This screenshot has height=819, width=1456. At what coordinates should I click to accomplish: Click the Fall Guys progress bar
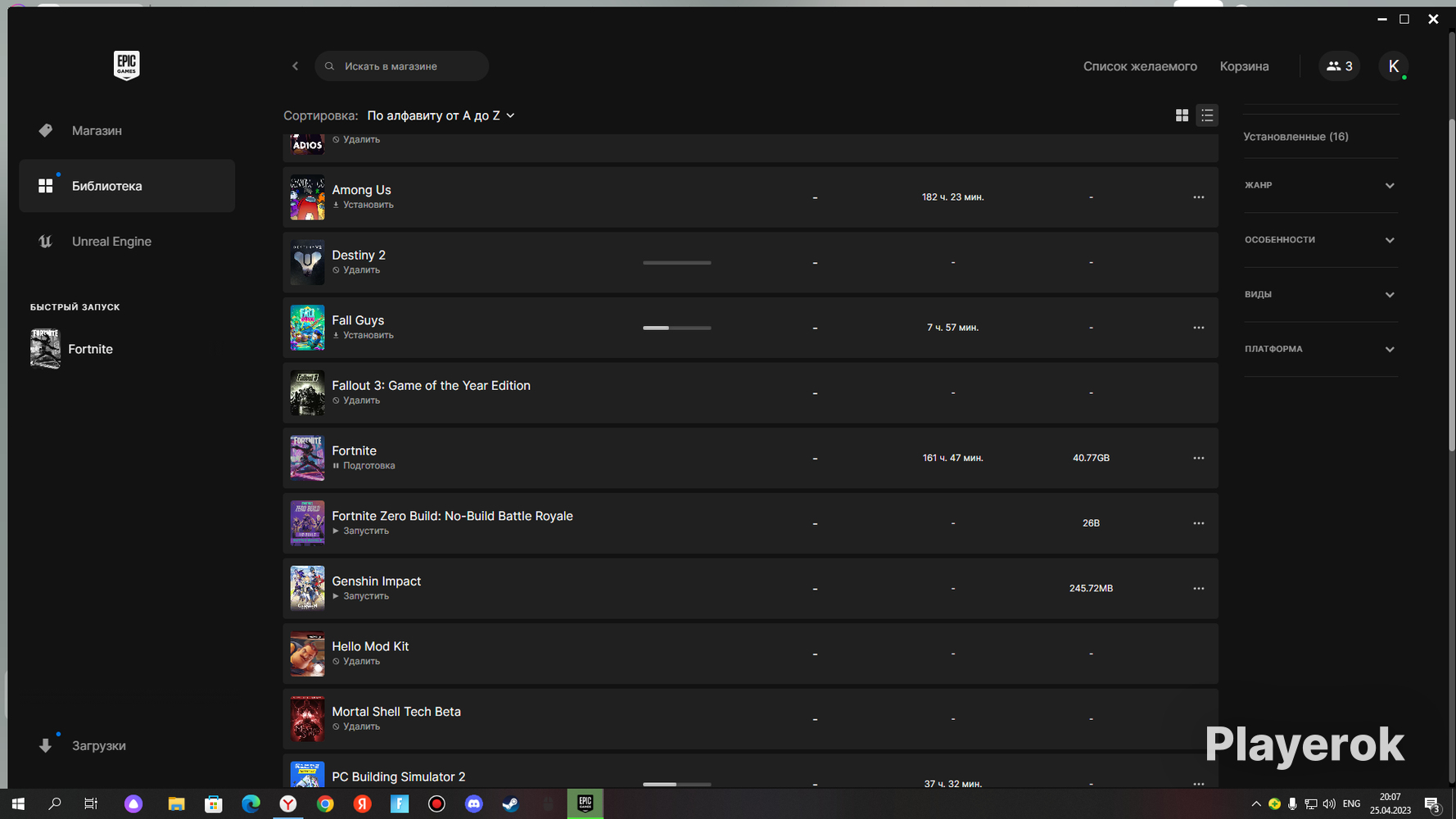tap(677, 328)
